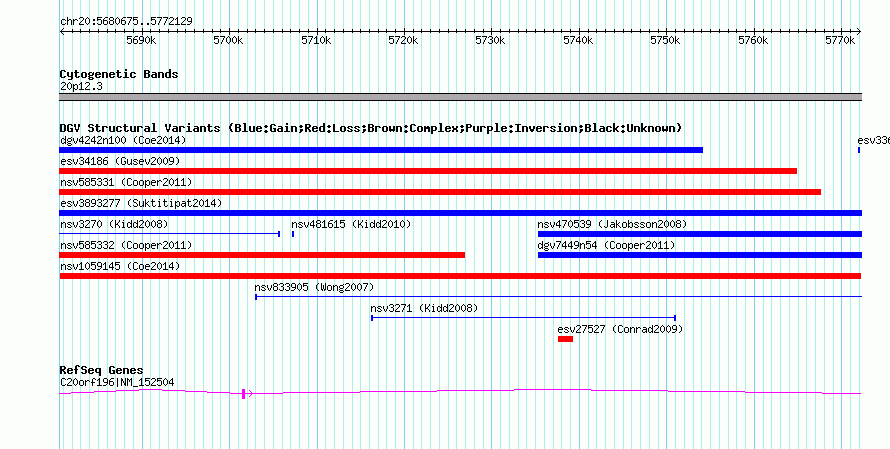Click the chr20:5680675..5772129 coordinates label
This screenshot has height=449, width=890.
126,21
